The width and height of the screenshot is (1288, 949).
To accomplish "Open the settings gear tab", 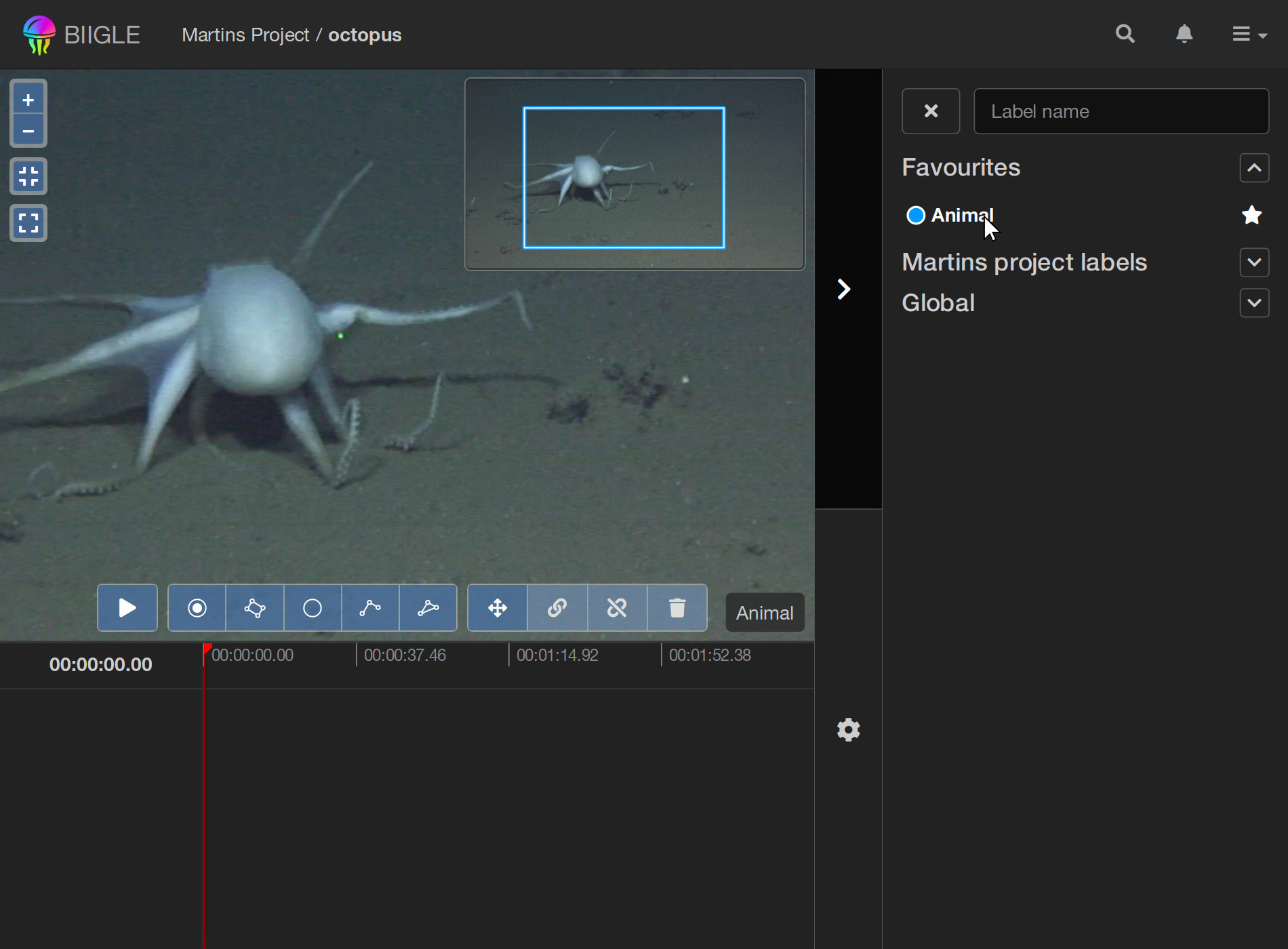I will coord(848,730).
